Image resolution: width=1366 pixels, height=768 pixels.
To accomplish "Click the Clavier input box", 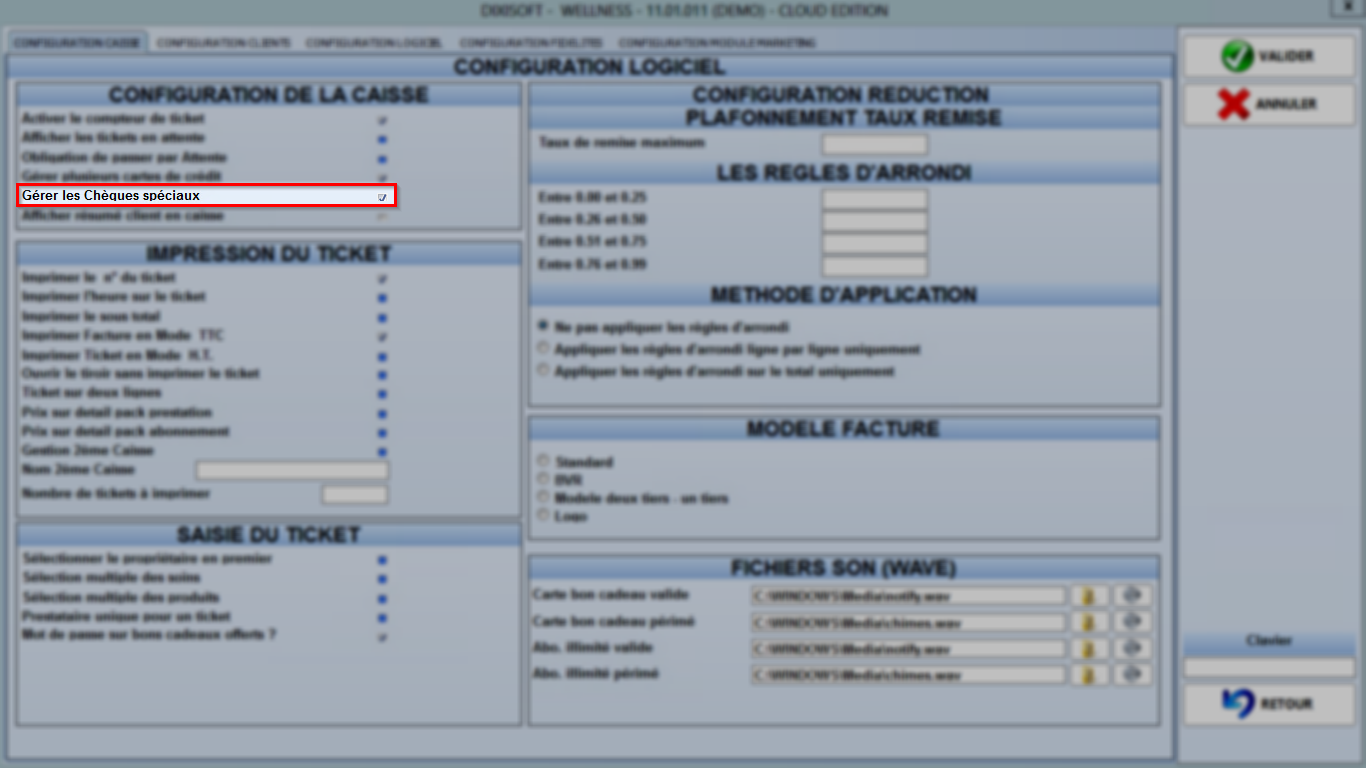I will tap(1269, 667).
